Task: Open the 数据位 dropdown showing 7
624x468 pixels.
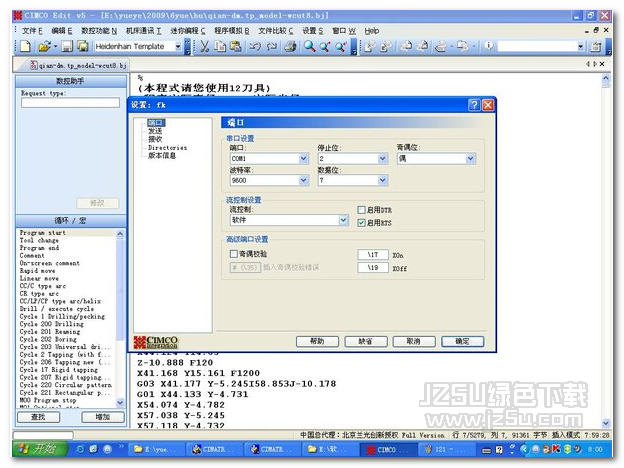Action: (382, 180)
